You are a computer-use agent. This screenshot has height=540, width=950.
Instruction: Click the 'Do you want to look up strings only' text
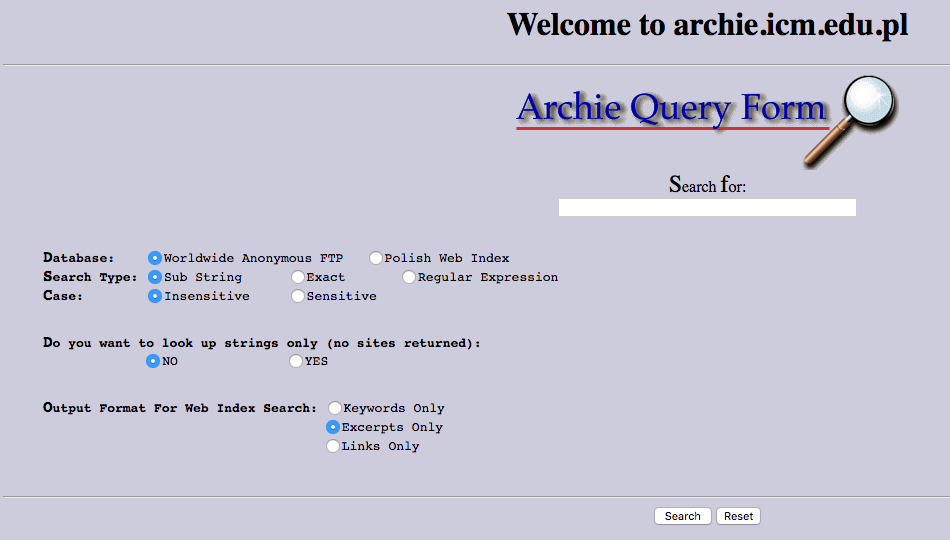[x=262, y=343]
